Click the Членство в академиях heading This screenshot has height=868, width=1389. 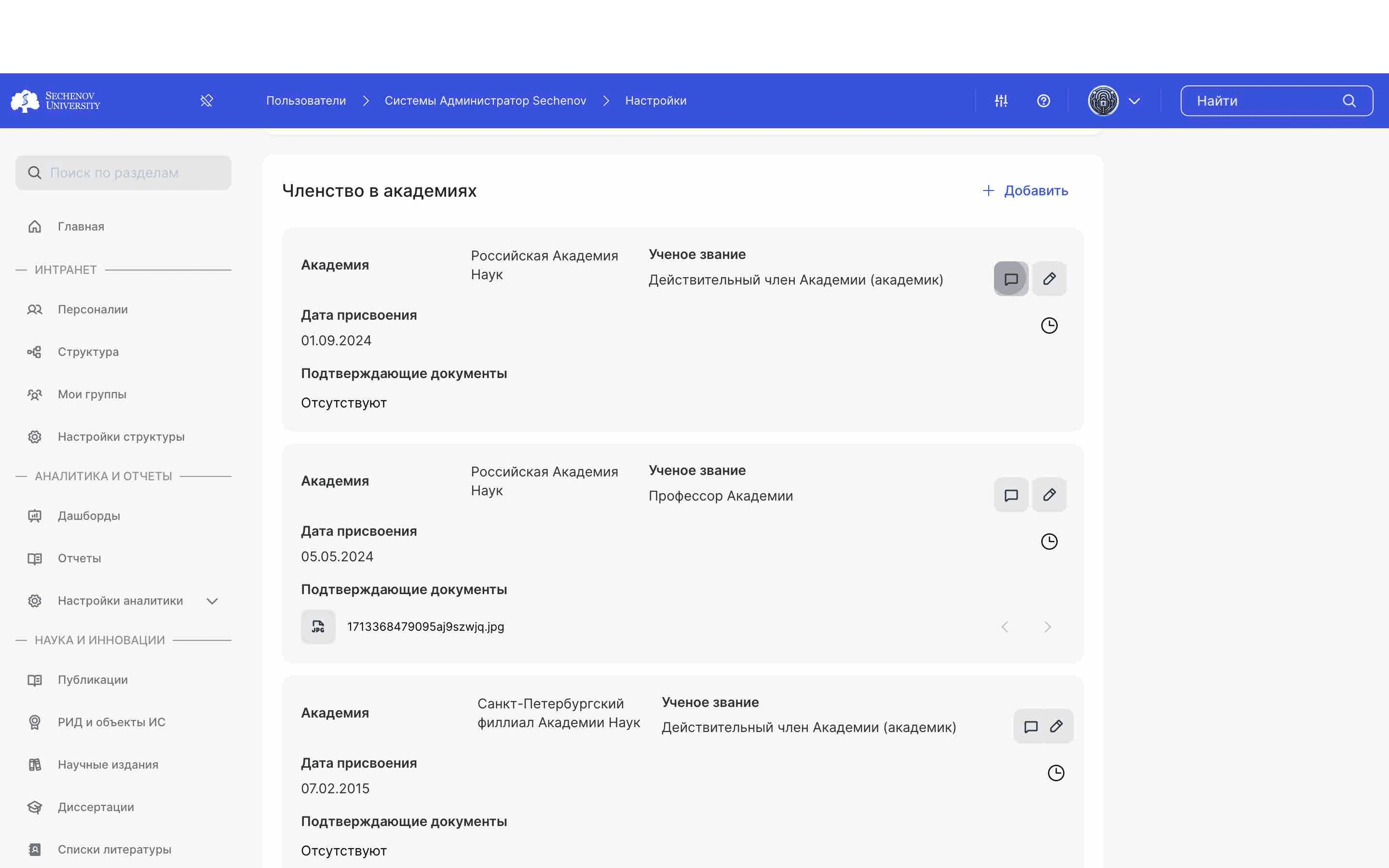[x=380, y=190]
